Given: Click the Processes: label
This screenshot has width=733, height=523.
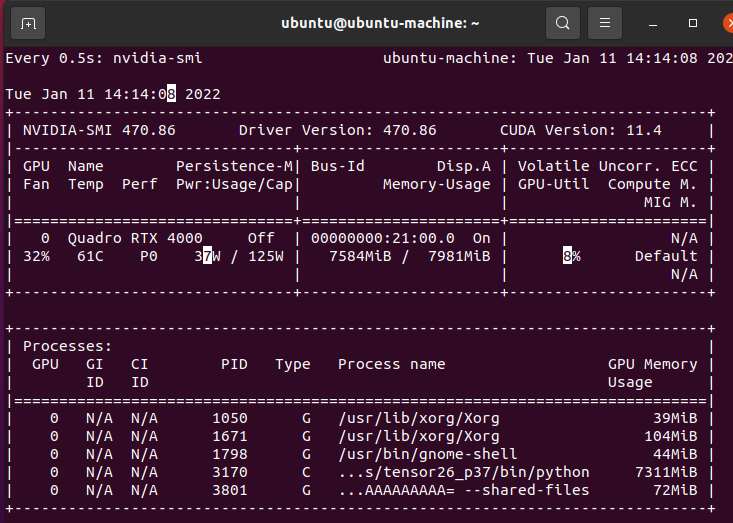Looking at the screenshot, I should coord(68,346).
